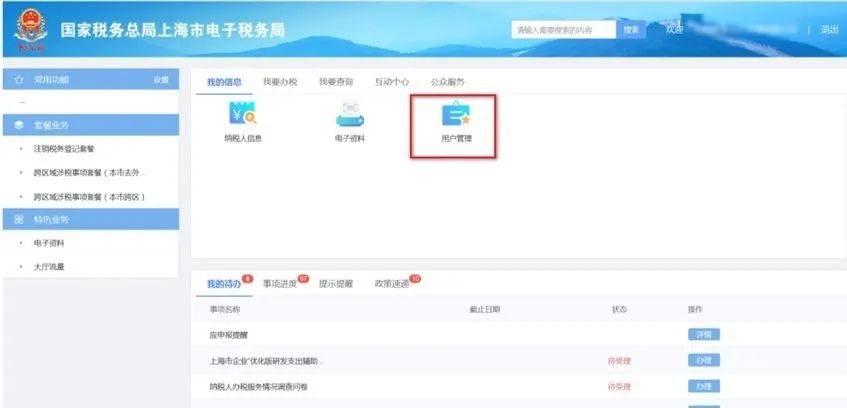The height and width of the screenshot is (408, 847).
Task: Select the 我的待办 tab
Action: tap(224, 284)
